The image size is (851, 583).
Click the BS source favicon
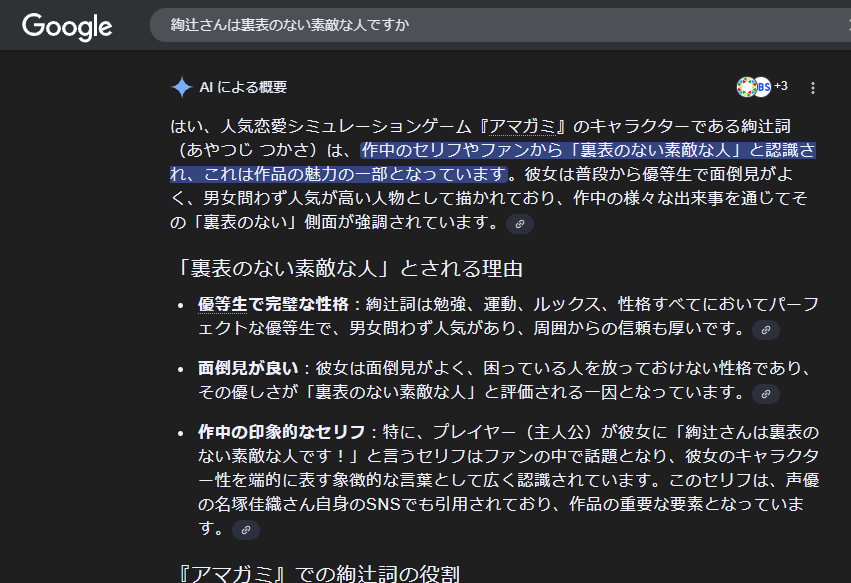pyautogui.click(x=763, y=87)
